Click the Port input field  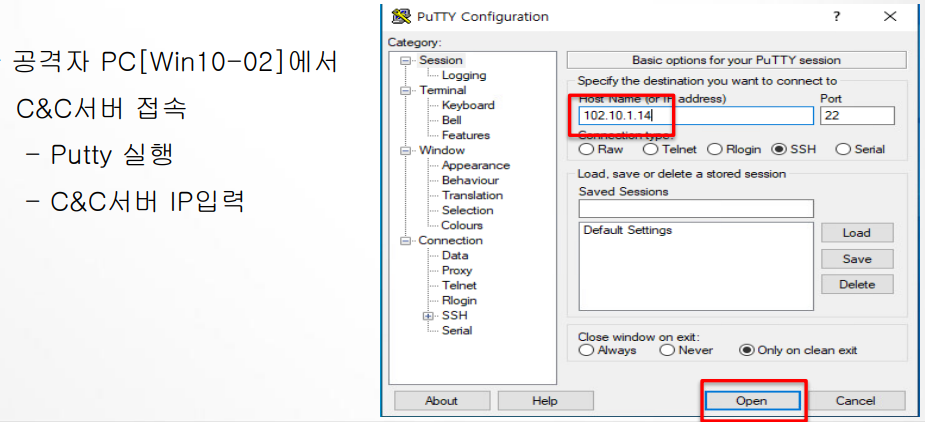click(857, 116)
